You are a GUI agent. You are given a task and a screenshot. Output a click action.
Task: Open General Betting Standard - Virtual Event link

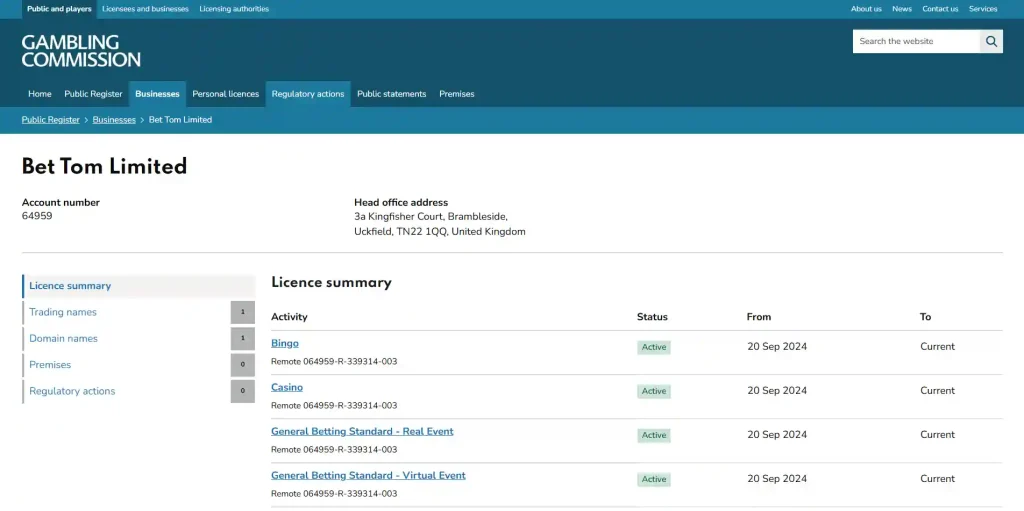point(368,476)
